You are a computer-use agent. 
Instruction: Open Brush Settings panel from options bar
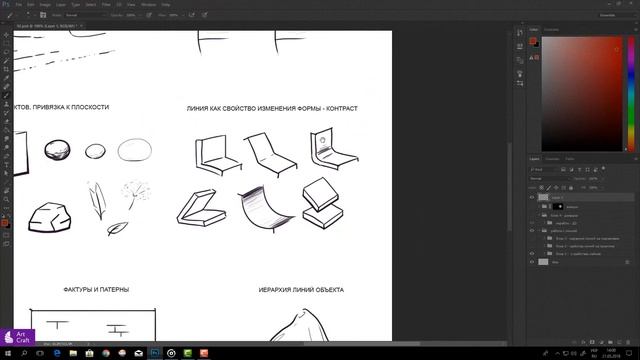(x=43, y=15)
